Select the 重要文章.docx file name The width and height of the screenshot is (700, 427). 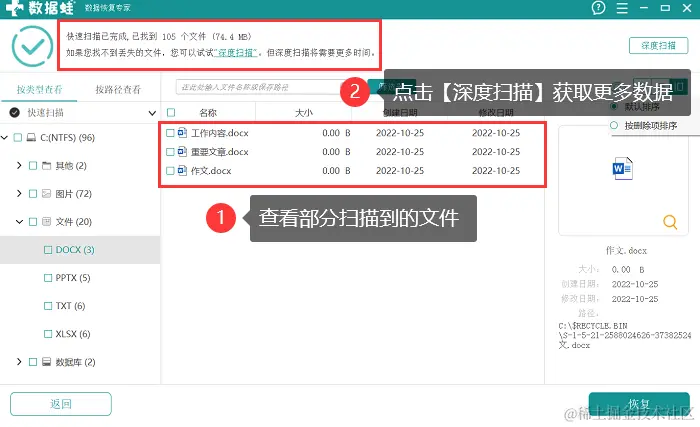pos(220,152)
